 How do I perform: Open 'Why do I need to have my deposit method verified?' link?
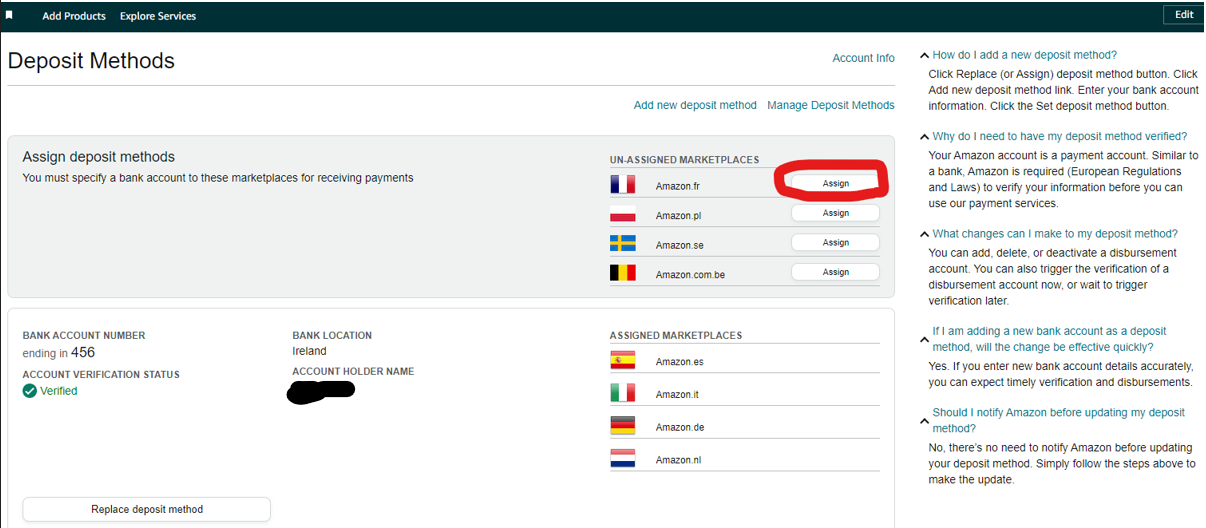(x=1060, y=136)
